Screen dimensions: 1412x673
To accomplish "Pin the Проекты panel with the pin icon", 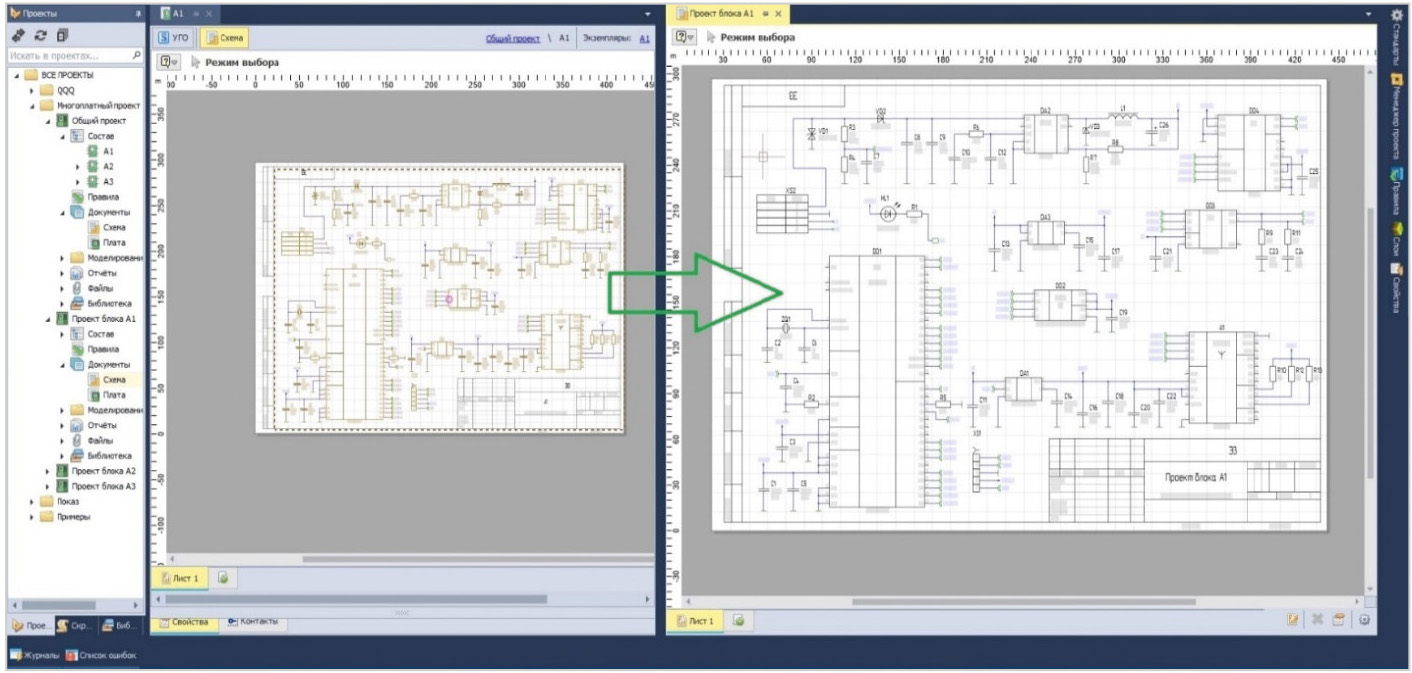I will coord(137,14).
